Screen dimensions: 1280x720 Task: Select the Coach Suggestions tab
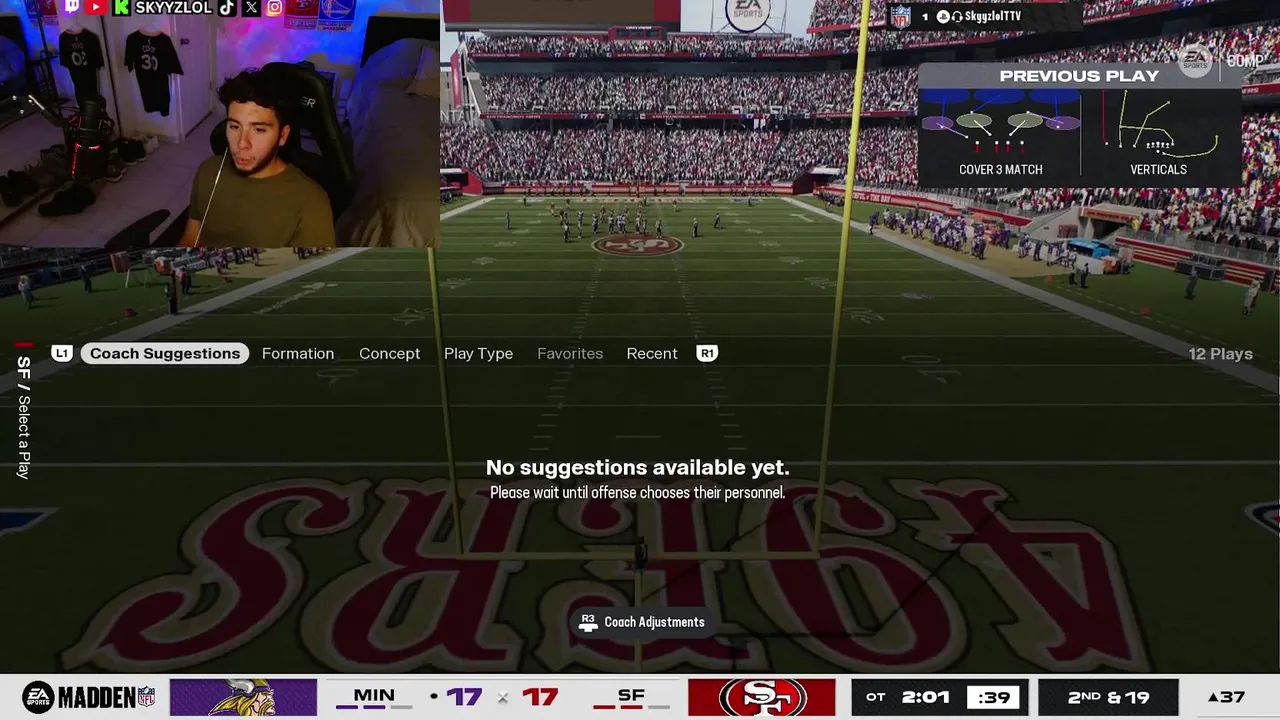(165, 353)
